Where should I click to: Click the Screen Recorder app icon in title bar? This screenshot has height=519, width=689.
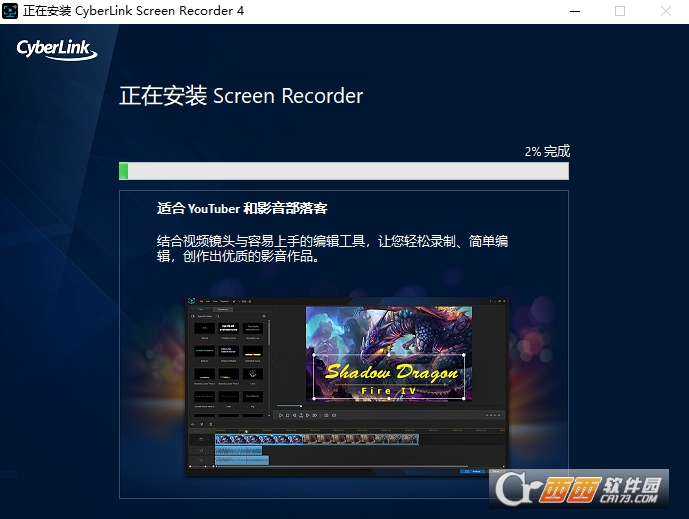10,11
